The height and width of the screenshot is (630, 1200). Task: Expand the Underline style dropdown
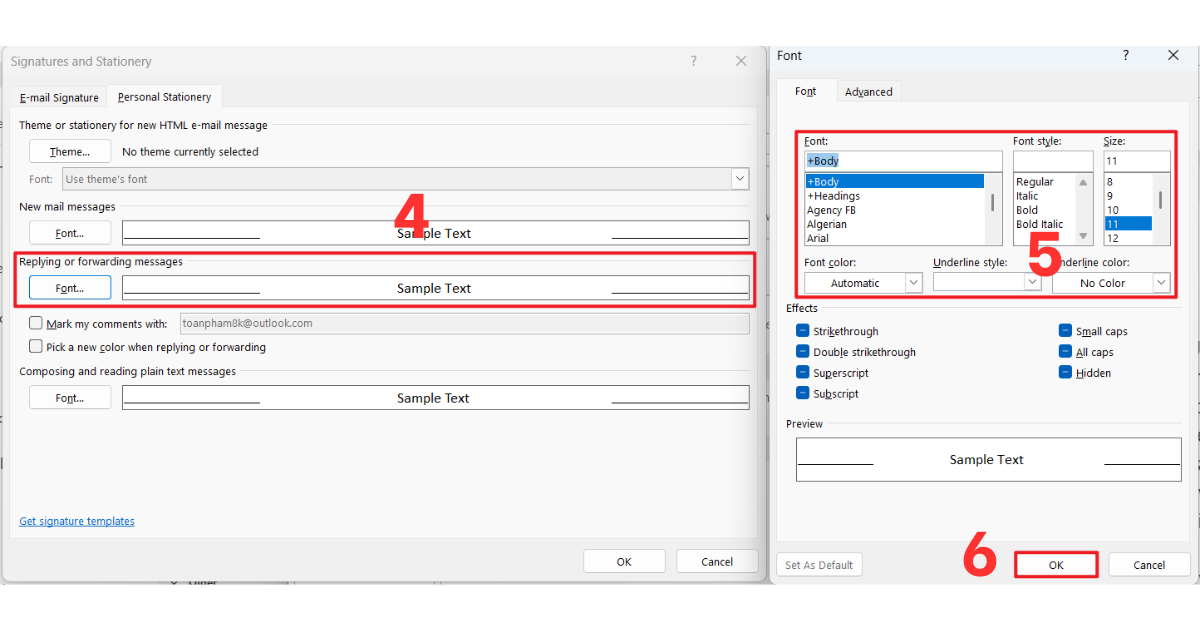[x=987, y=283]
